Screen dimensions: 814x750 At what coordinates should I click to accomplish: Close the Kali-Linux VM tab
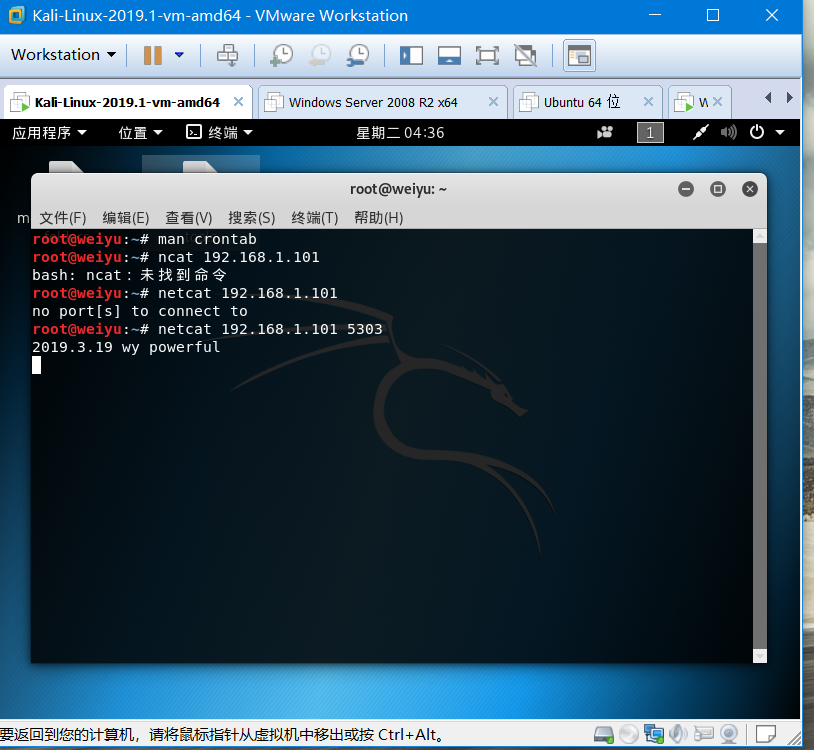click(238, 102)
